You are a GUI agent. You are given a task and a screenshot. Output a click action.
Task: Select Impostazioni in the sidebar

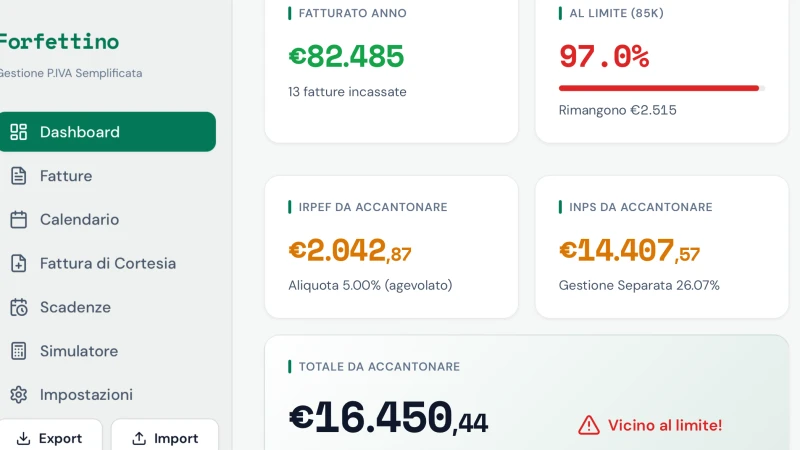pos(86,395)
